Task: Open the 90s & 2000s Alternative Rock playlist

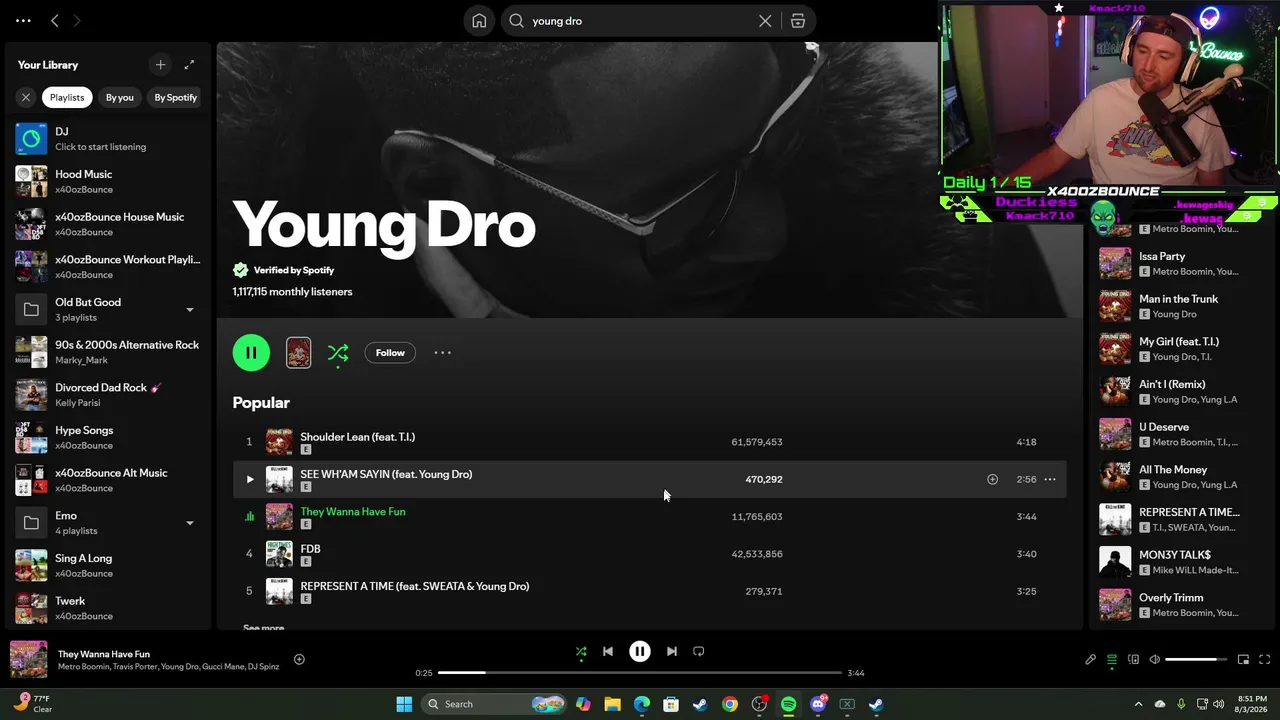Action: click(109, 352)
